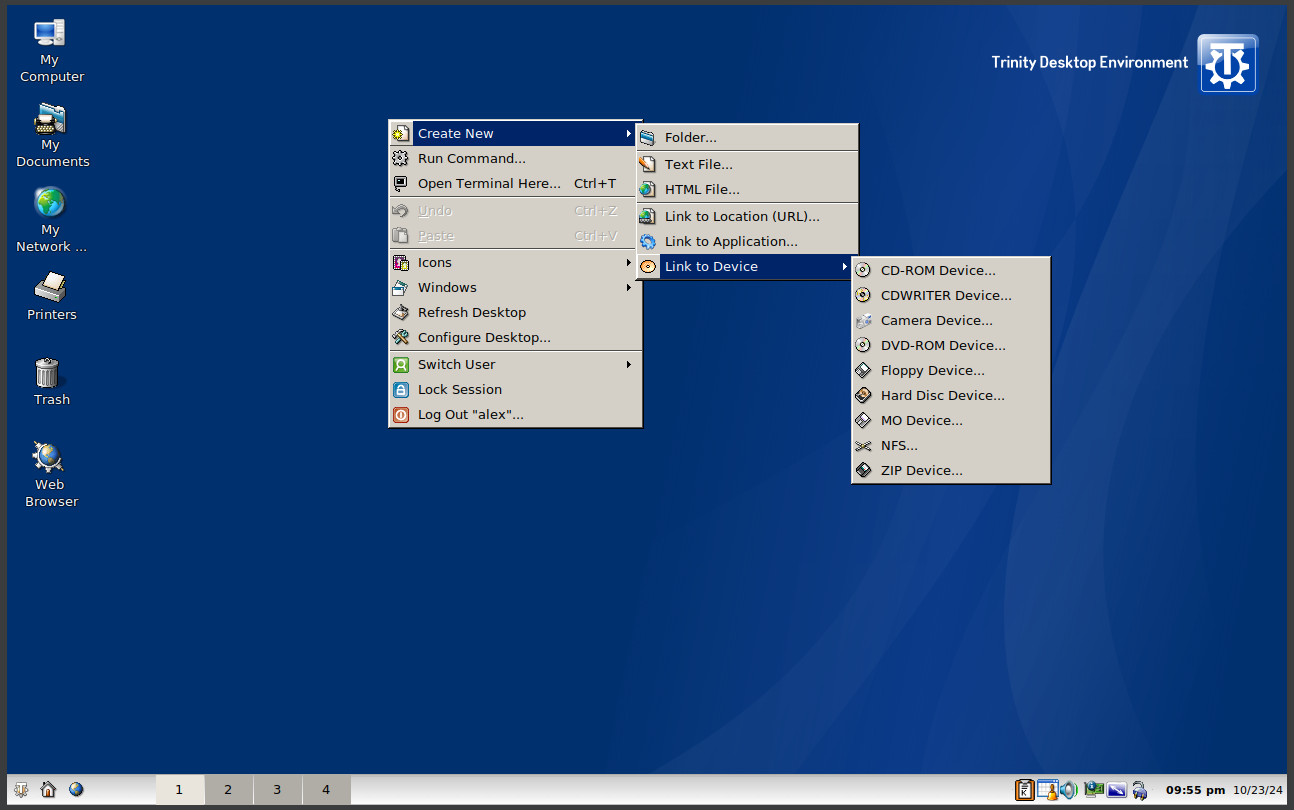This screenshot has width=1294, height=810.
Task: Create a new Folder from the menu
Action: click(690, 138)
